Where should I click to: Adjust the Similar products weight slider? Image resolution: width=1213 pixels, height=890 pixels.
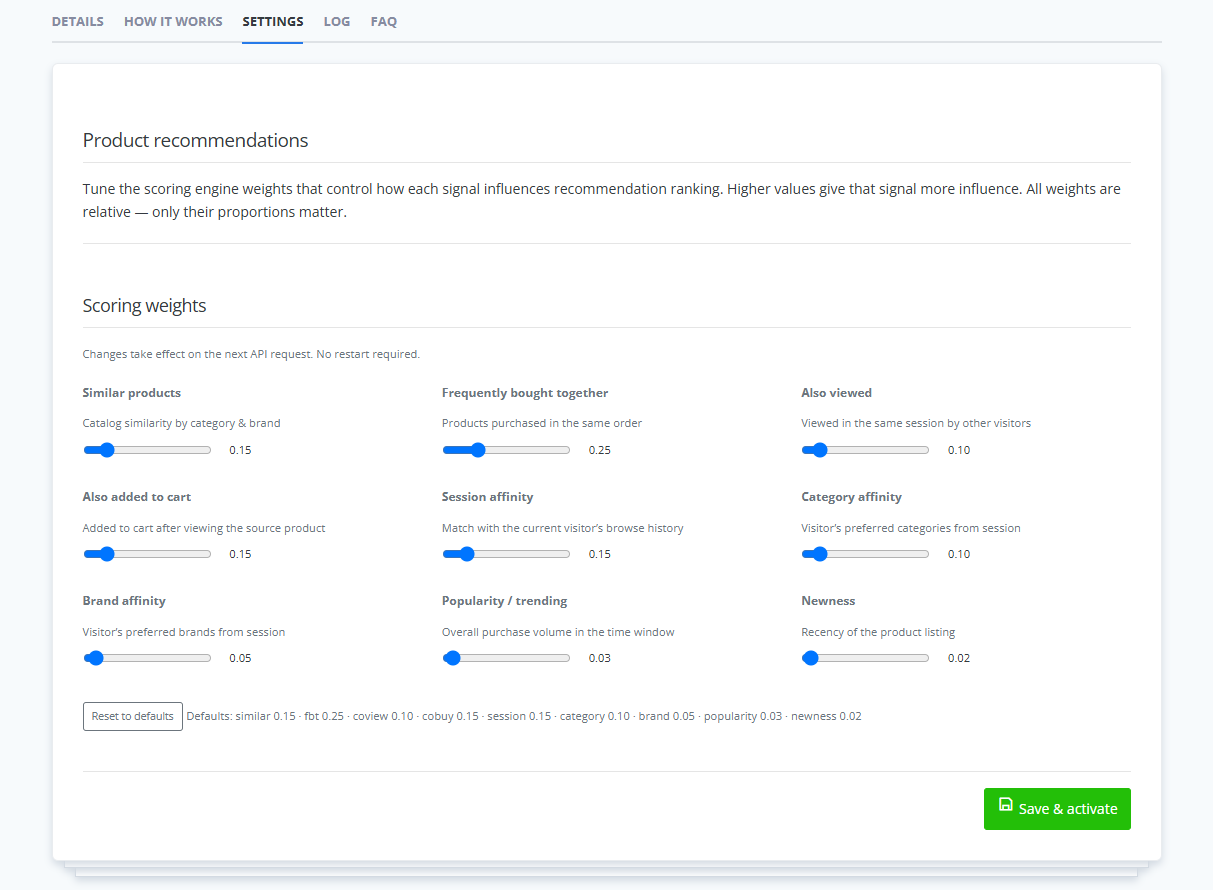pos(147,450)
